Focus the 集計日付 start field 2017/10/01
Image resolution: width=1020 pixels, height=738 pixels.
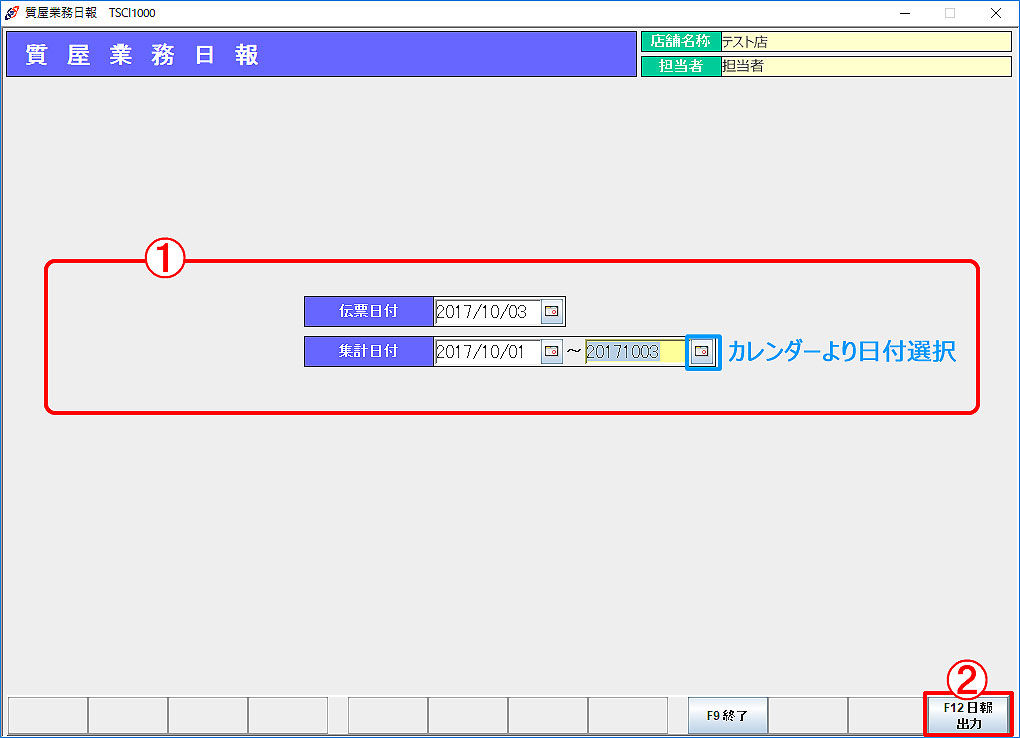coord(487,352)
